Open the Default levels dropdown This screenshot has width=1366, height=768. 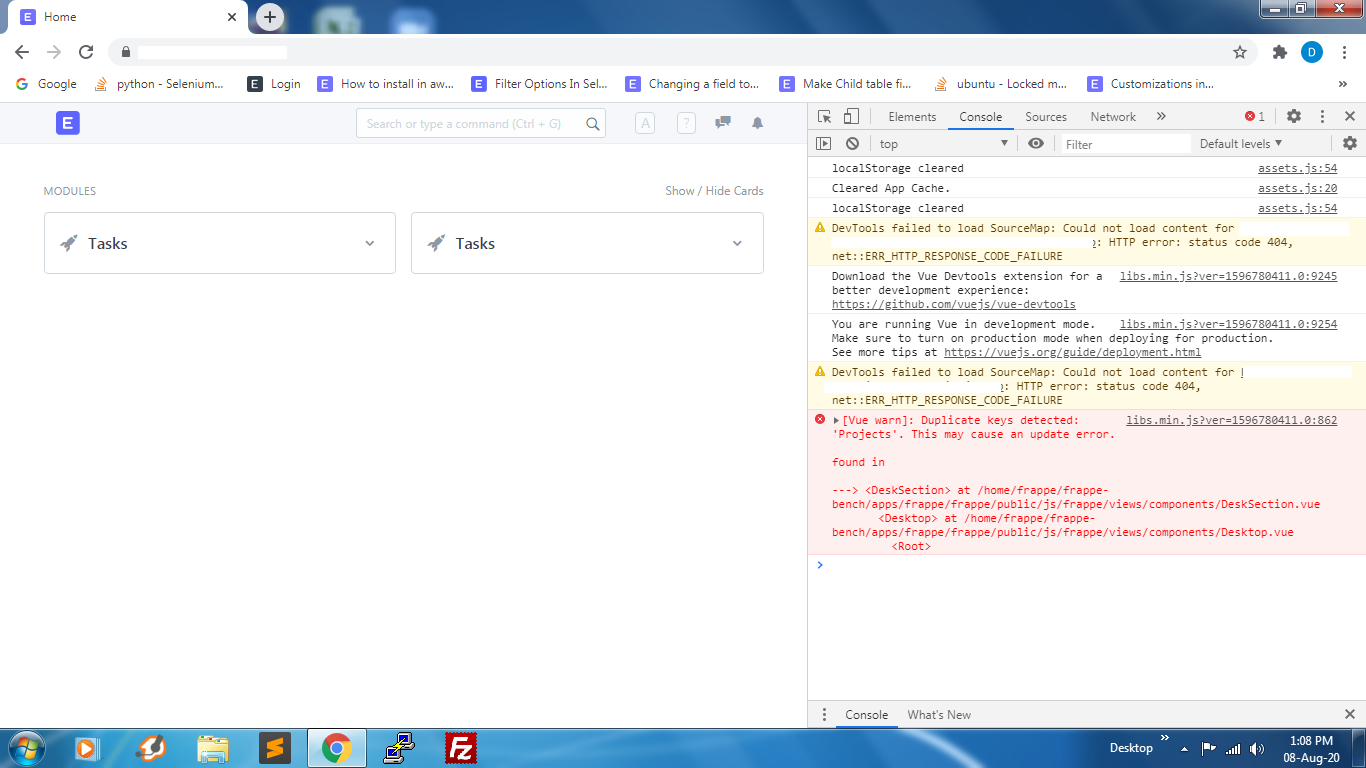click(x=1241, y=144)
